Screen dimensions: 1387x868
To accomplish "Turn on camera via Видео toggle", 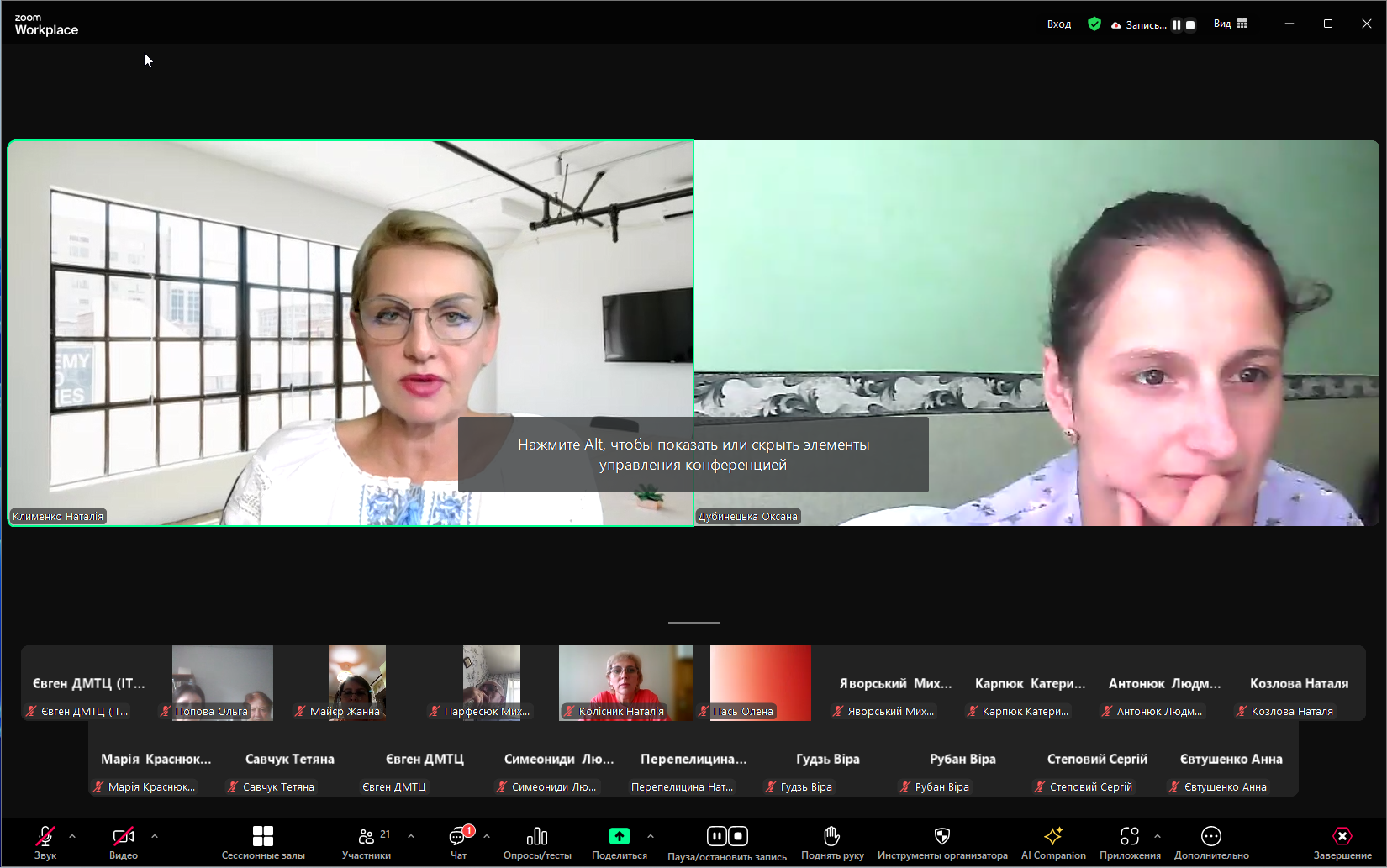I will (x=123, y=836).
